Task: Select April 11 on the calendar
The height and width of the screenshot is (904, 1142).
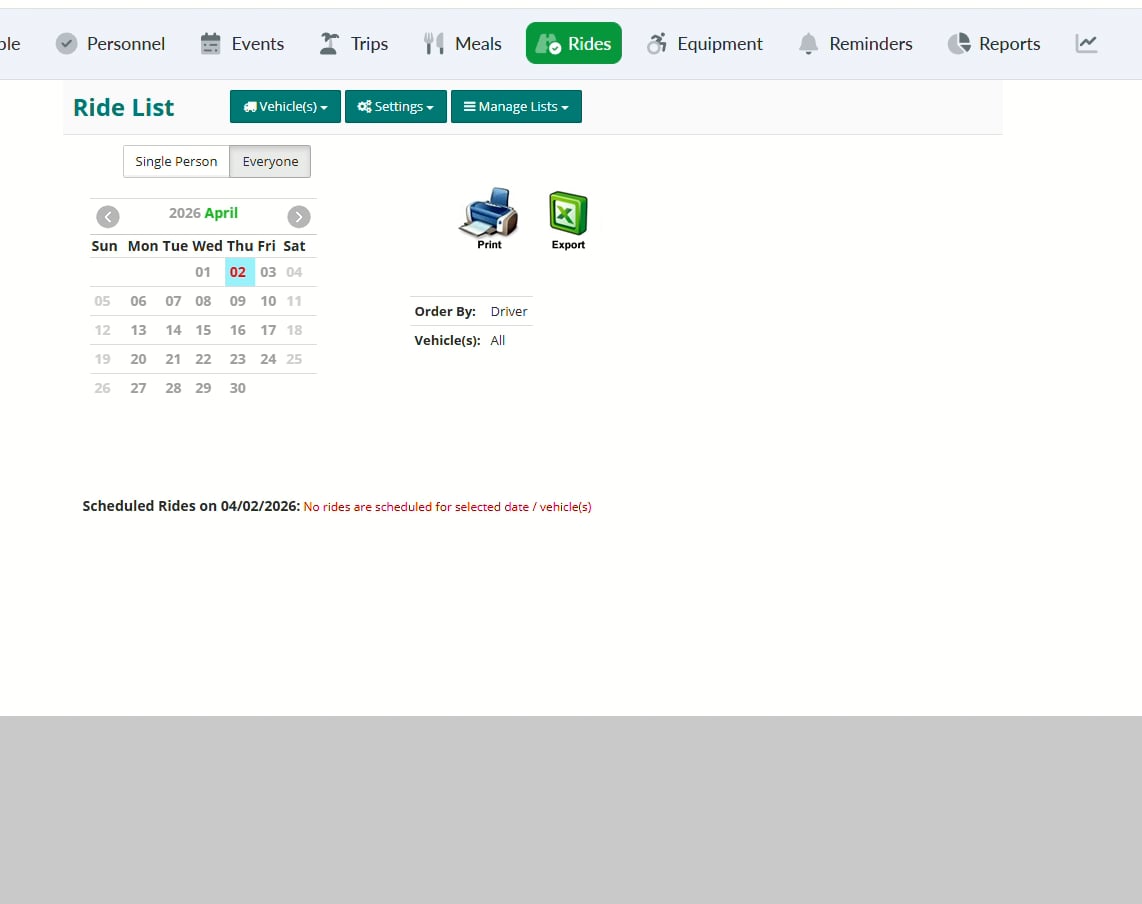Action: [294, 302]
